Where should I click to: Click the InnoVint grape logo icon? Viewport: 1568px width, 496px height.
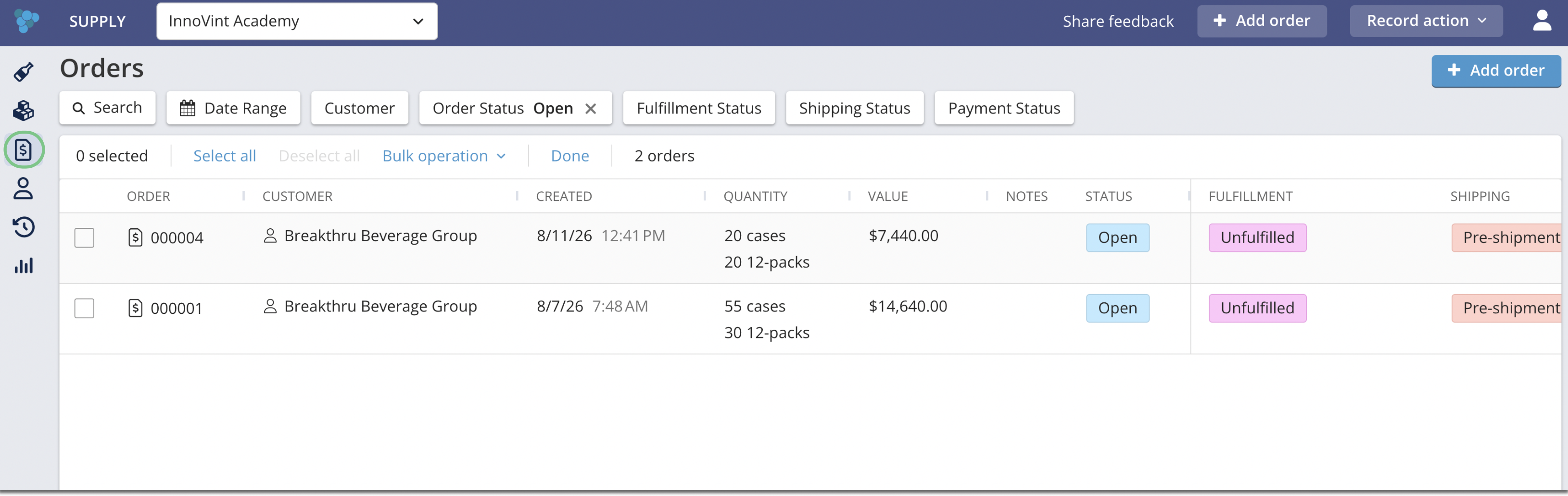(26, 21)
